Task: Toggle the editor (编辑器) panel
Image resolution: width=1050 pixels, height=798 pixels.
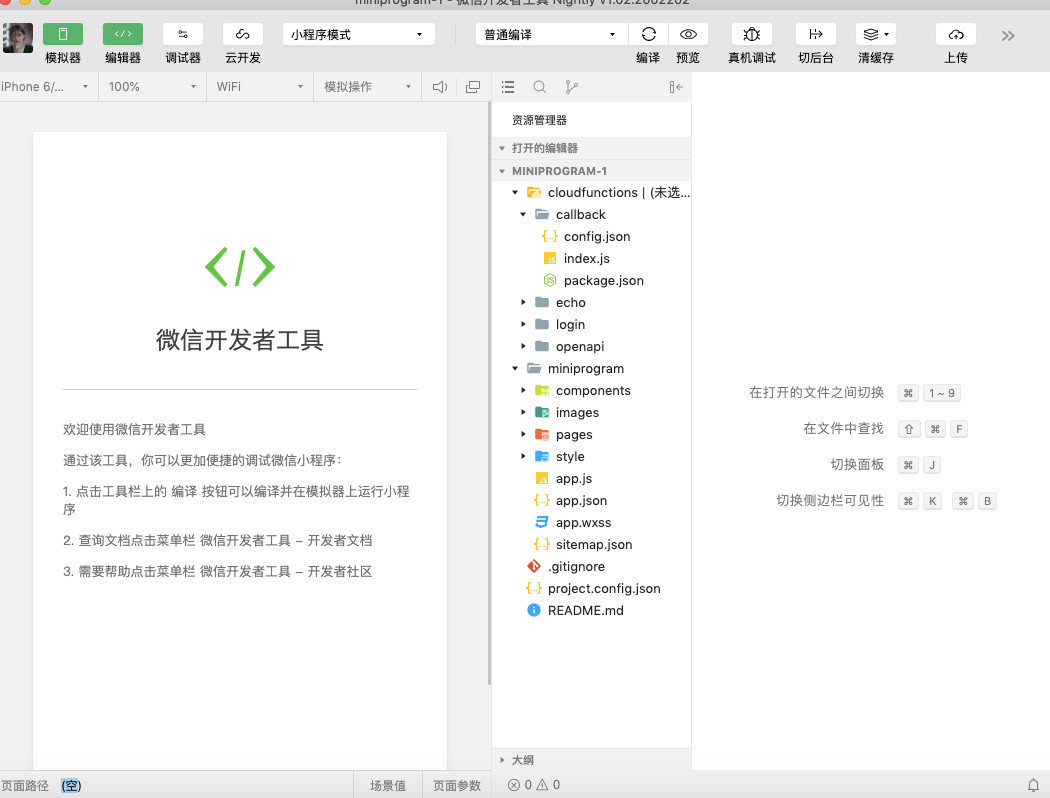Action: click(x=123, y=34)
